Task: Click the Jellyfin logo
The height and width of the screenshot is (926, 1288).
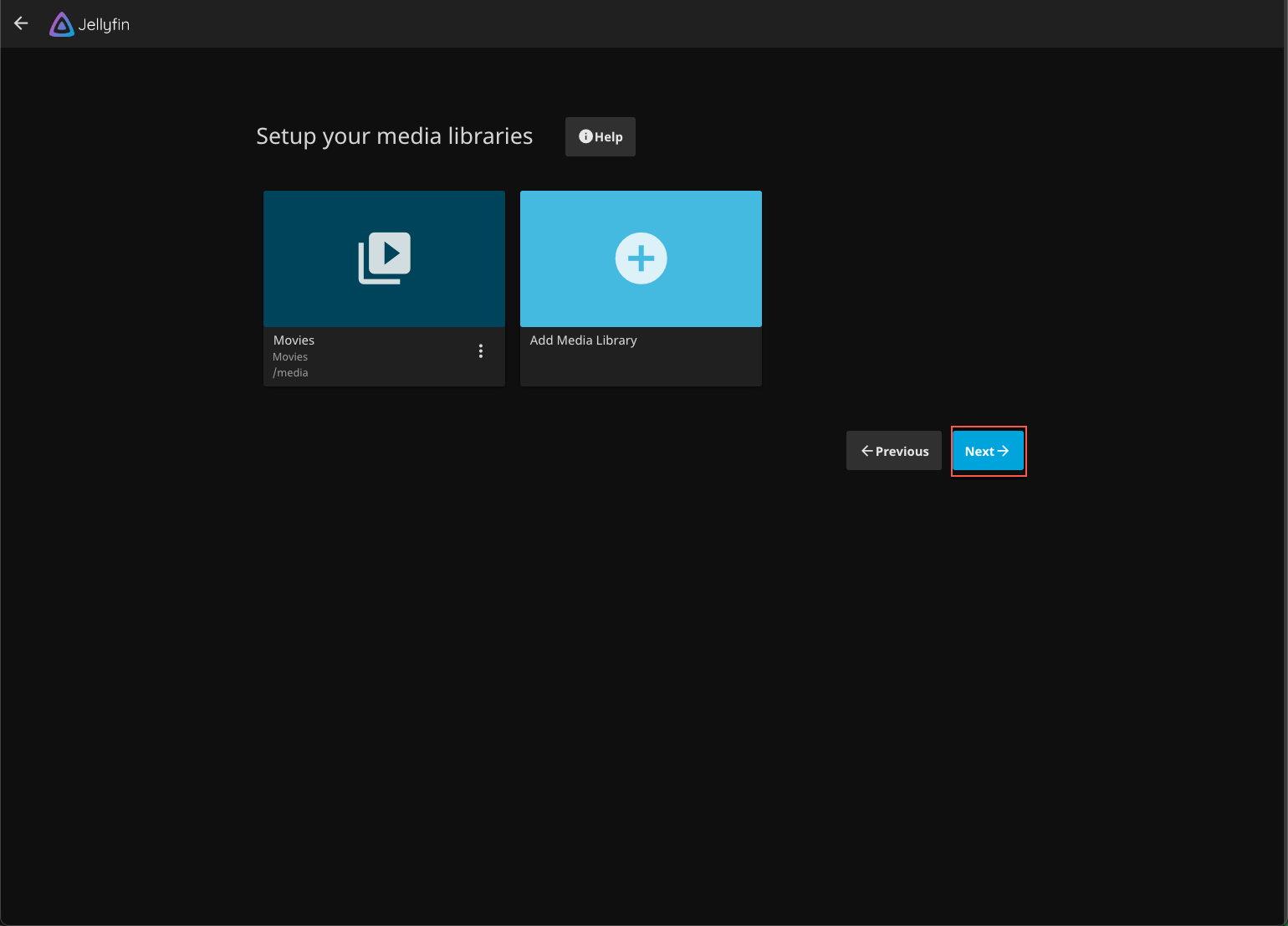Action: tap(89, 24)
